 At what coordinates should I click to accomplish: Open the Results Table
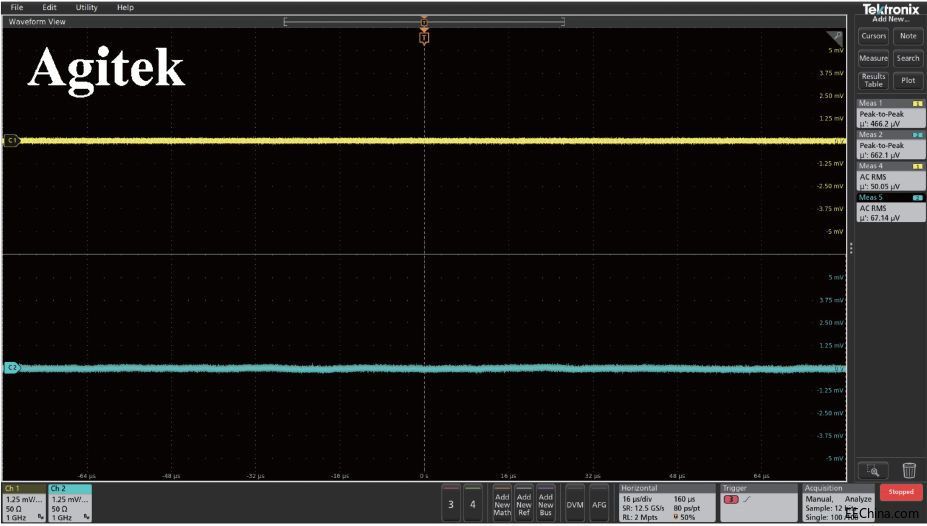click(x=873, y=80)
